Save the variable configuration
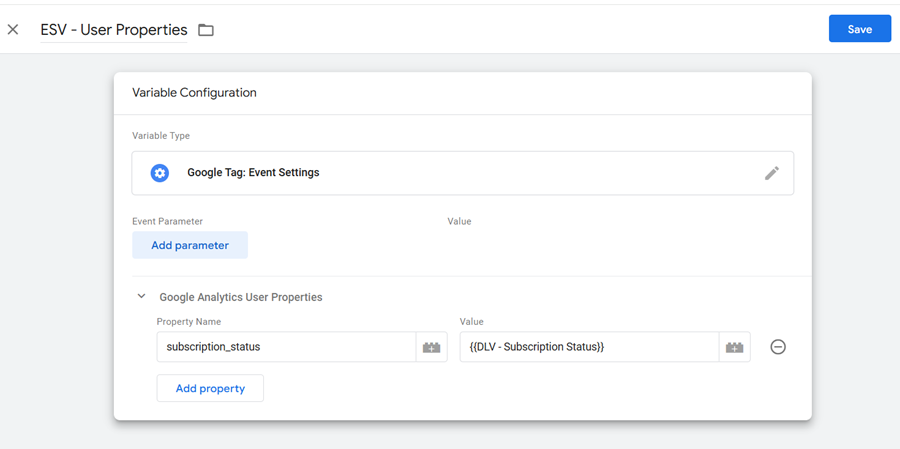Viewport: 900px width, 449px height. [859, 29]
